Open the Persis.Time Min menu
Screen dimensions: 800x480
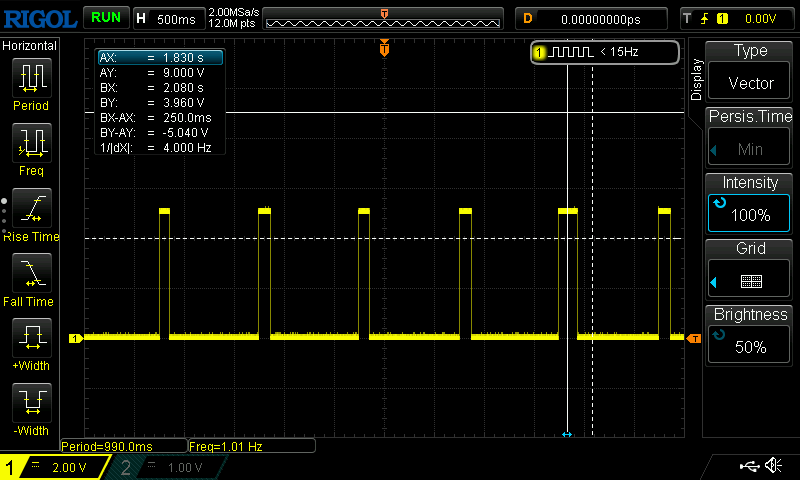tap(748, 137)
